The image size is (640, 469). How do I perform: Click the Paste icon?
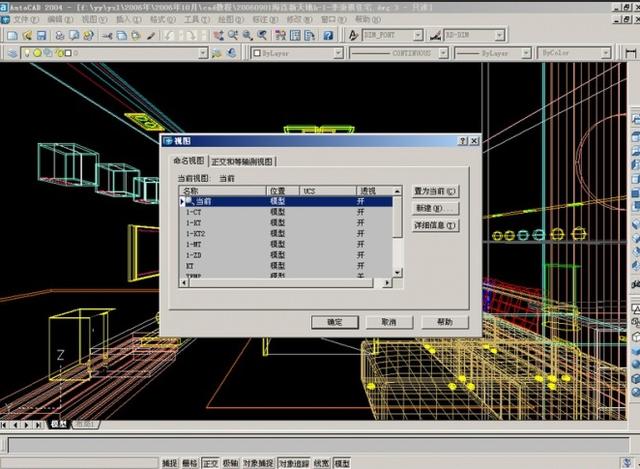(x=136, y=36)
